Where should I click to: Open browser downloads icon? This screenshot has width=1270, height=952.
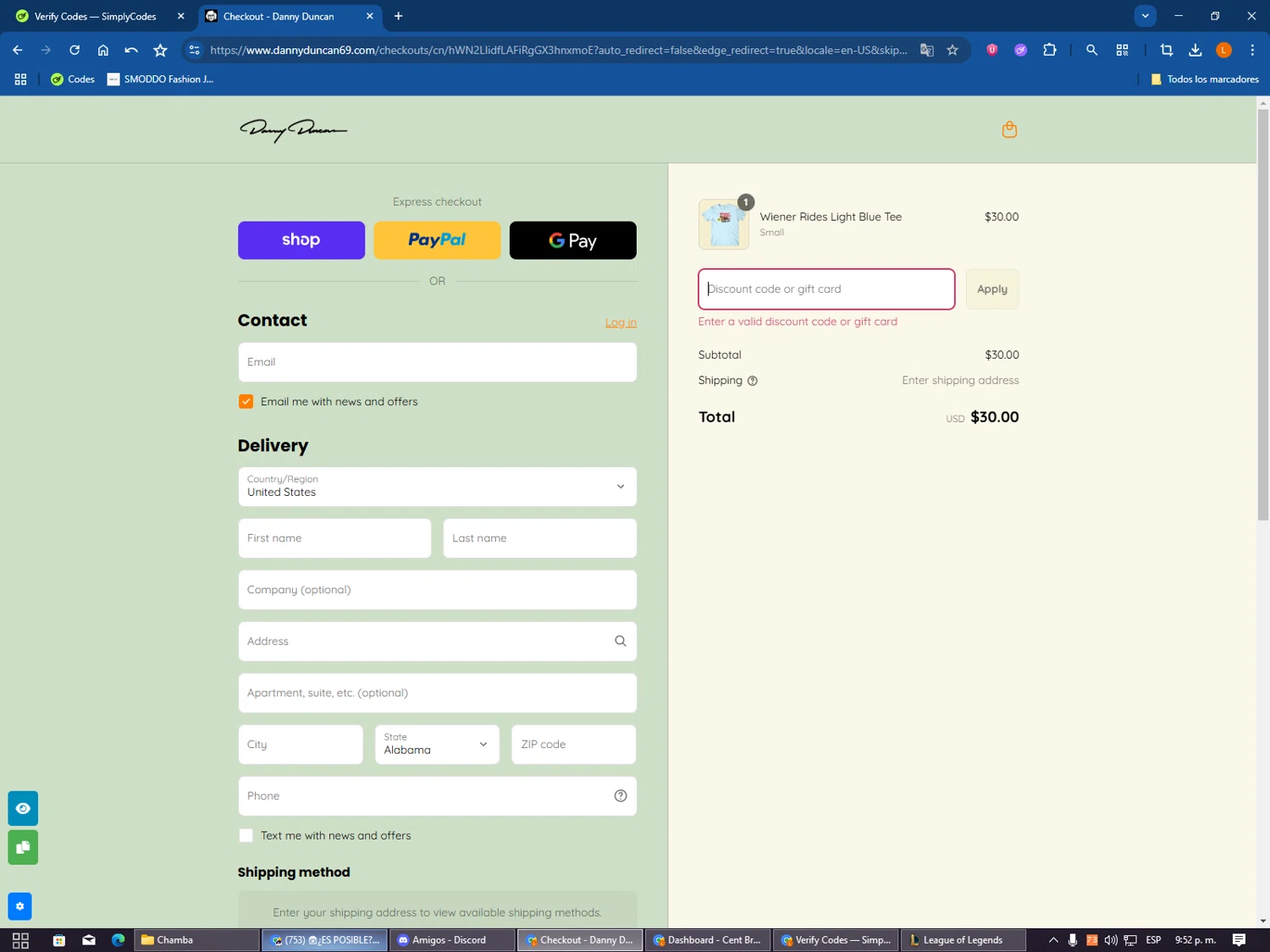coord(1195,50)
